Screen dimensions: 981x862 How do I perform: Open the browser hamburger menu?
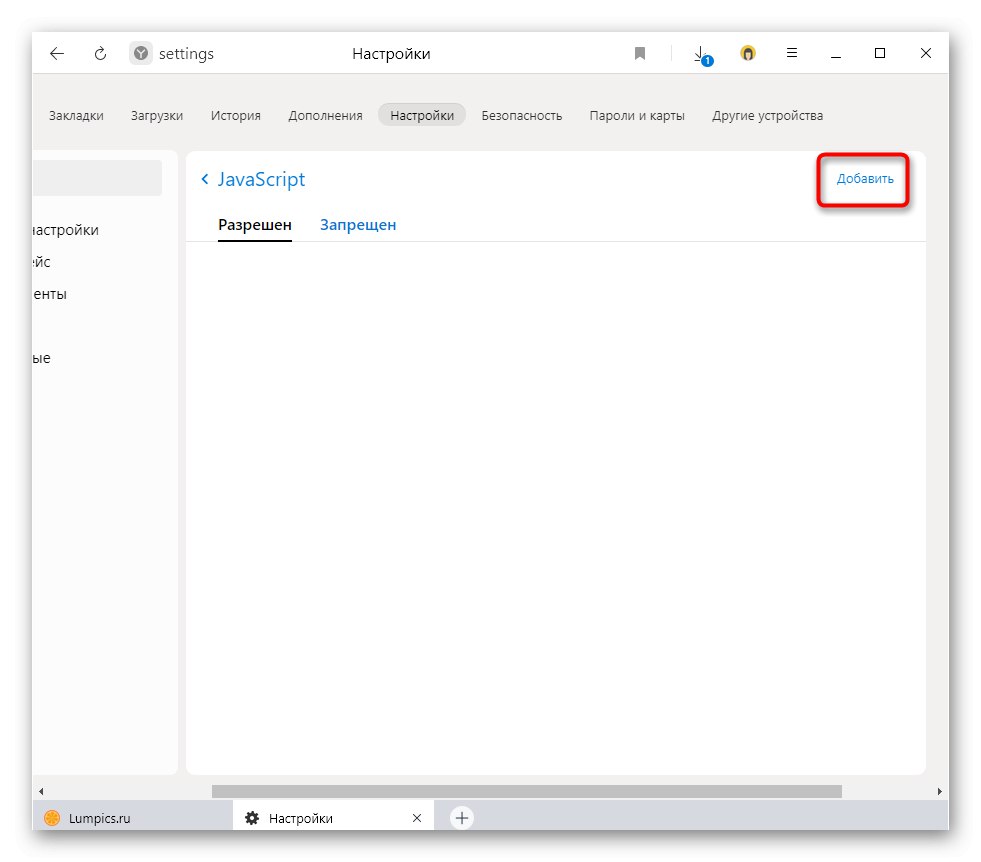(x=791, y=53)
